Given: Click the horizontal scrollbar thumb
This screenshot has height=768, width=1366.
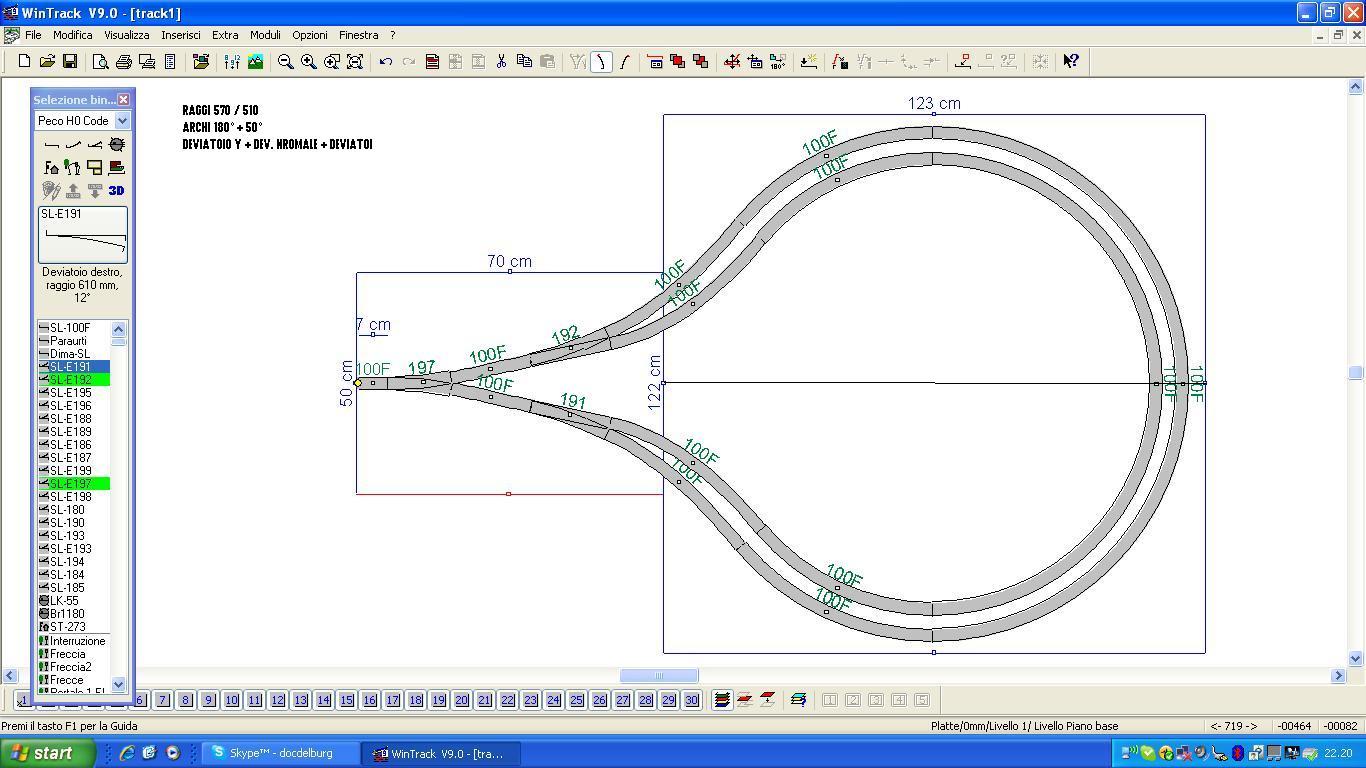Looking at the screenshot, I should point(659,676).
